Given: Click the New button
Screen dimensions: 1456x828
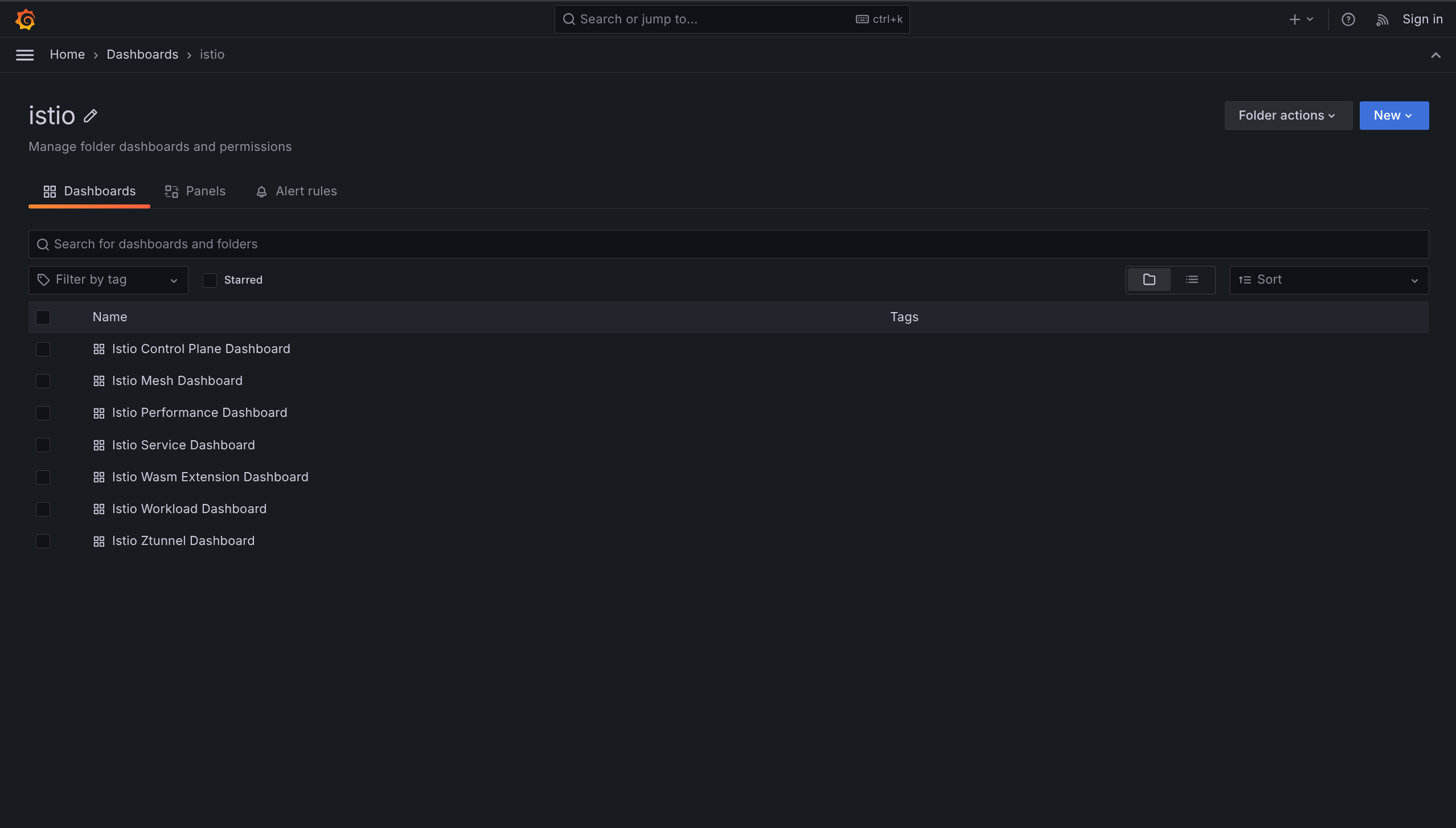Looking at the screenshot, I should [1393, 115].
